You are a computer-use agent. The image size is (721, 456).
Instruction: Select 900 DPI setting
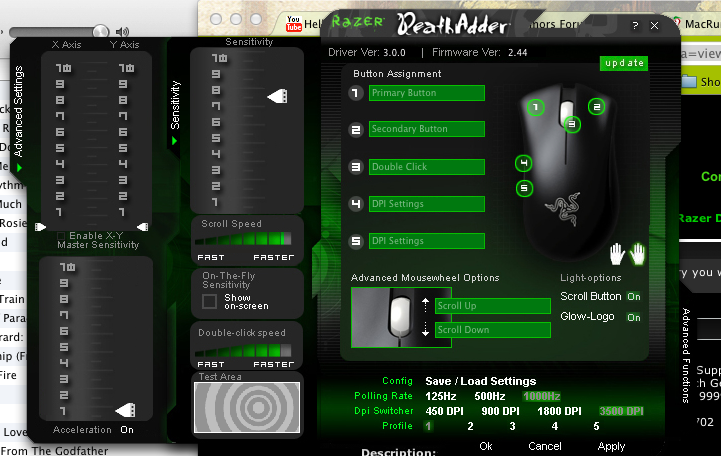[x=500, y=411]
